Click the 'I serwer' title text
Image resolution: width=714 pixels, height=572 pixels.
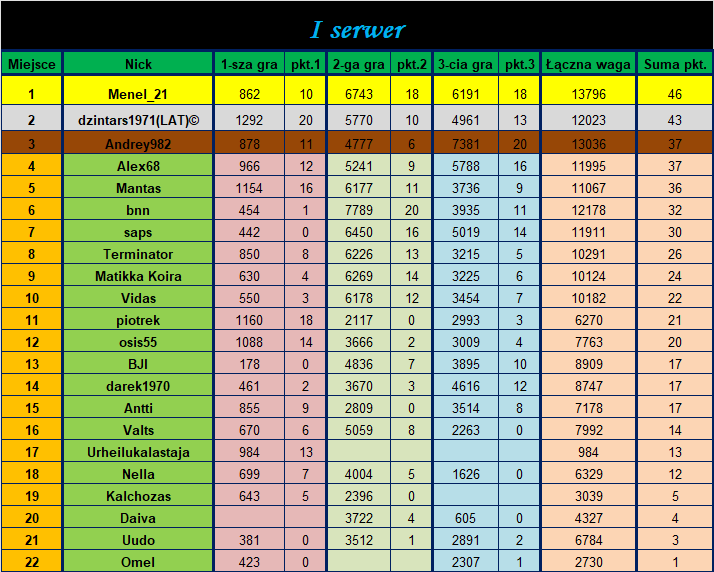coord(357,30)
